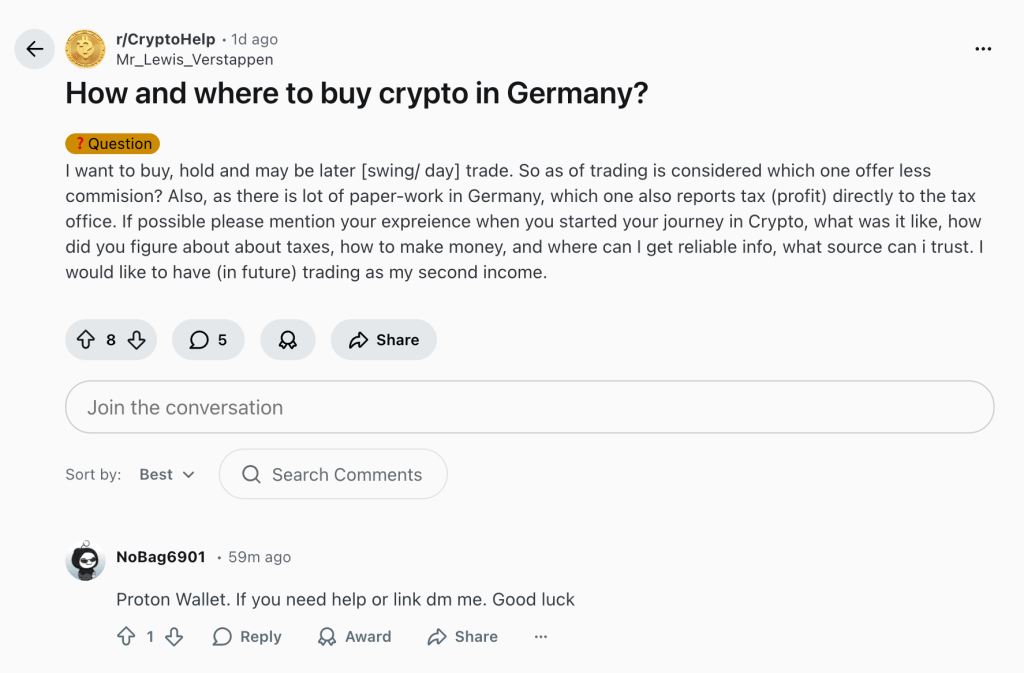This screenshot has height=673, width=1024.
Task: Open the comment's three-dot overflow menu
Action: (540, 636)
